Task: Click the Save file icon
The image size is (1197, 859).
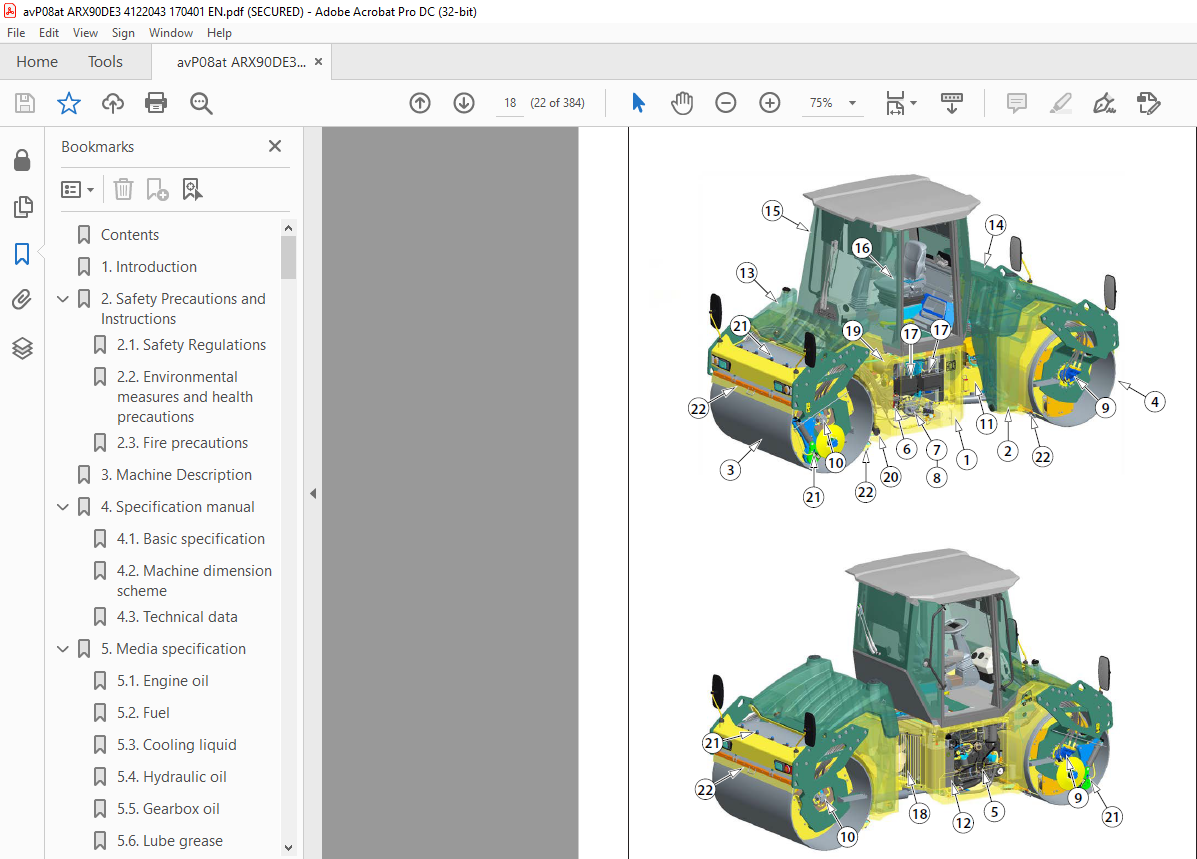Action: (24, 103)
